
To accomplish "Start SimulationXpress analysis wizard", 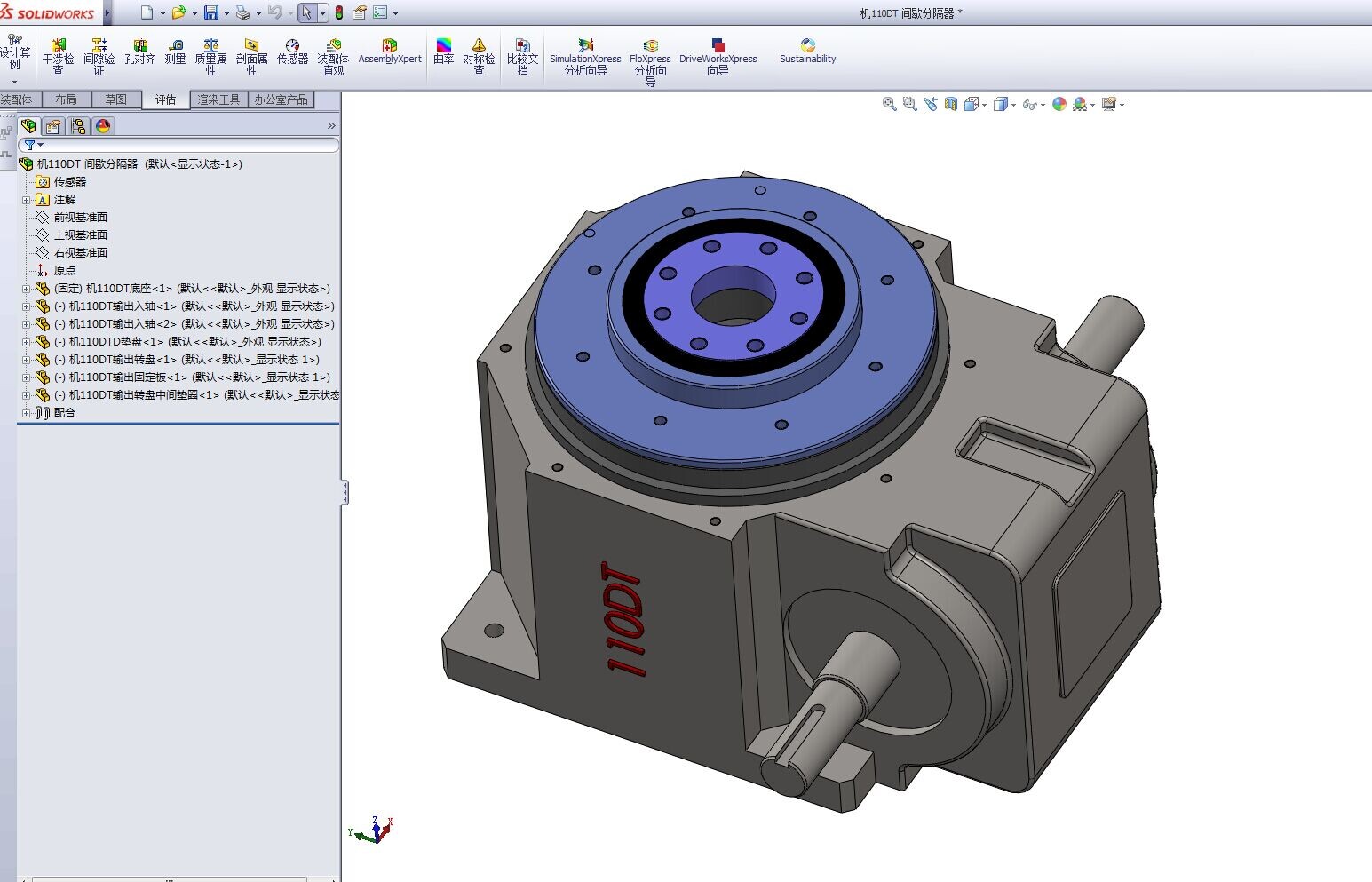I will coord(585,57).
